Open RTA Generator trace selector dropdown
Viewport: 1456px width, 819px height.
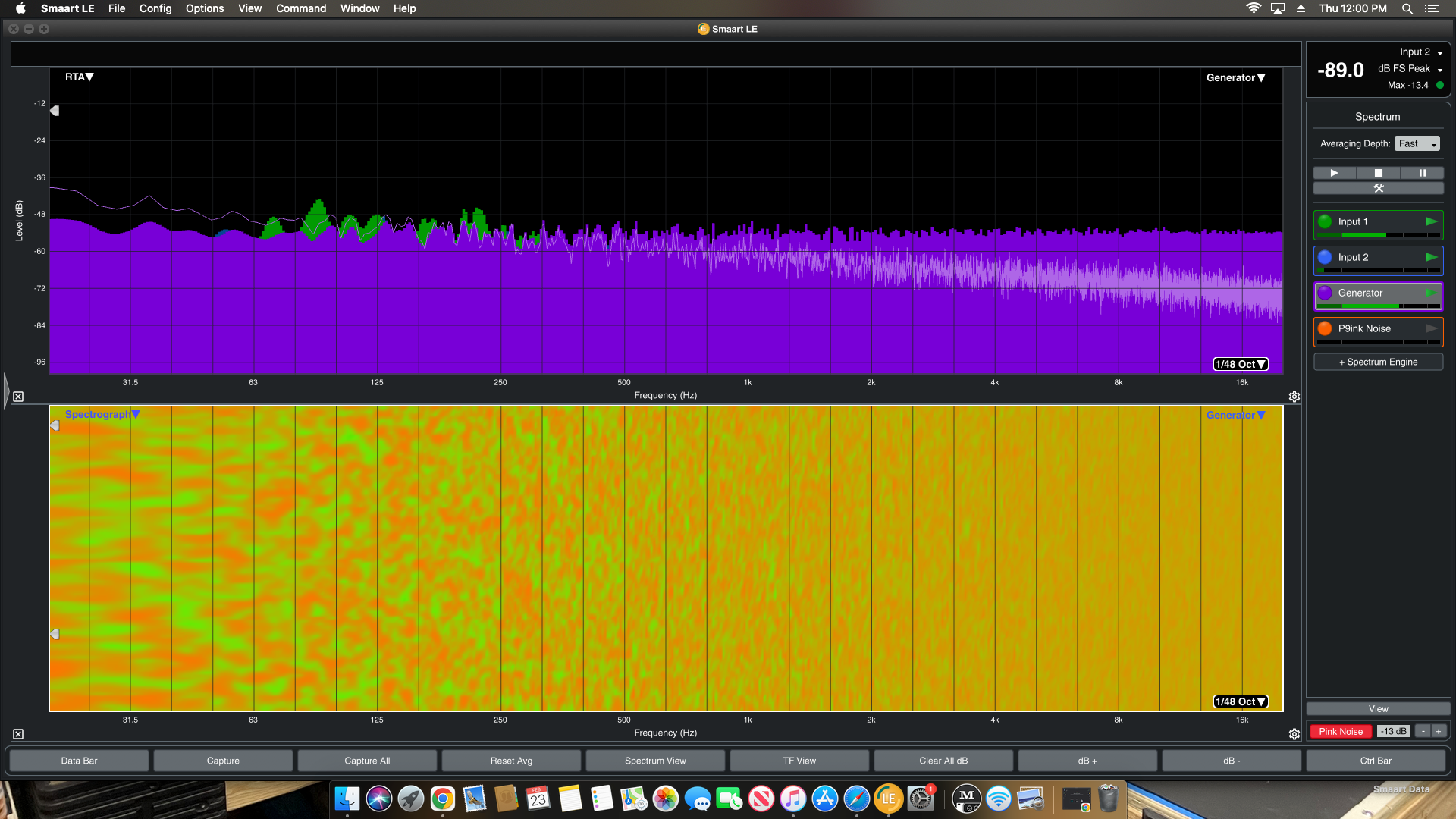[x=1235, y=77]
